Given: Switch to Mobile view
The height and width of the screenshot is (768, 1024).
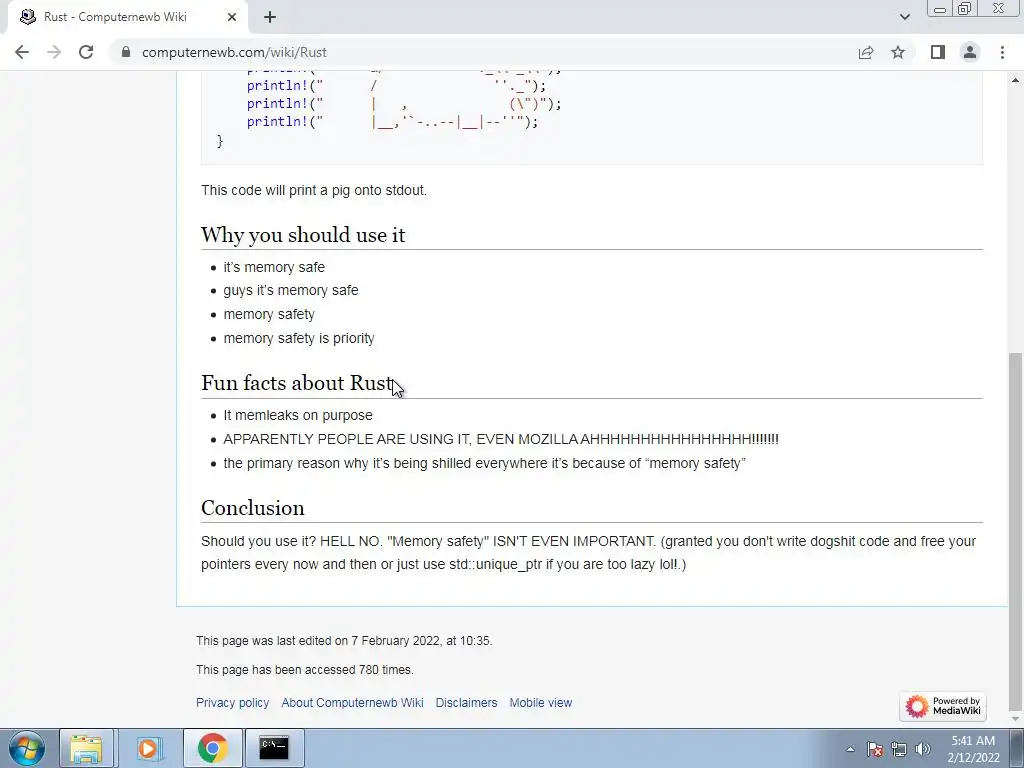Looking at the screenshot, I should point(541,703).
